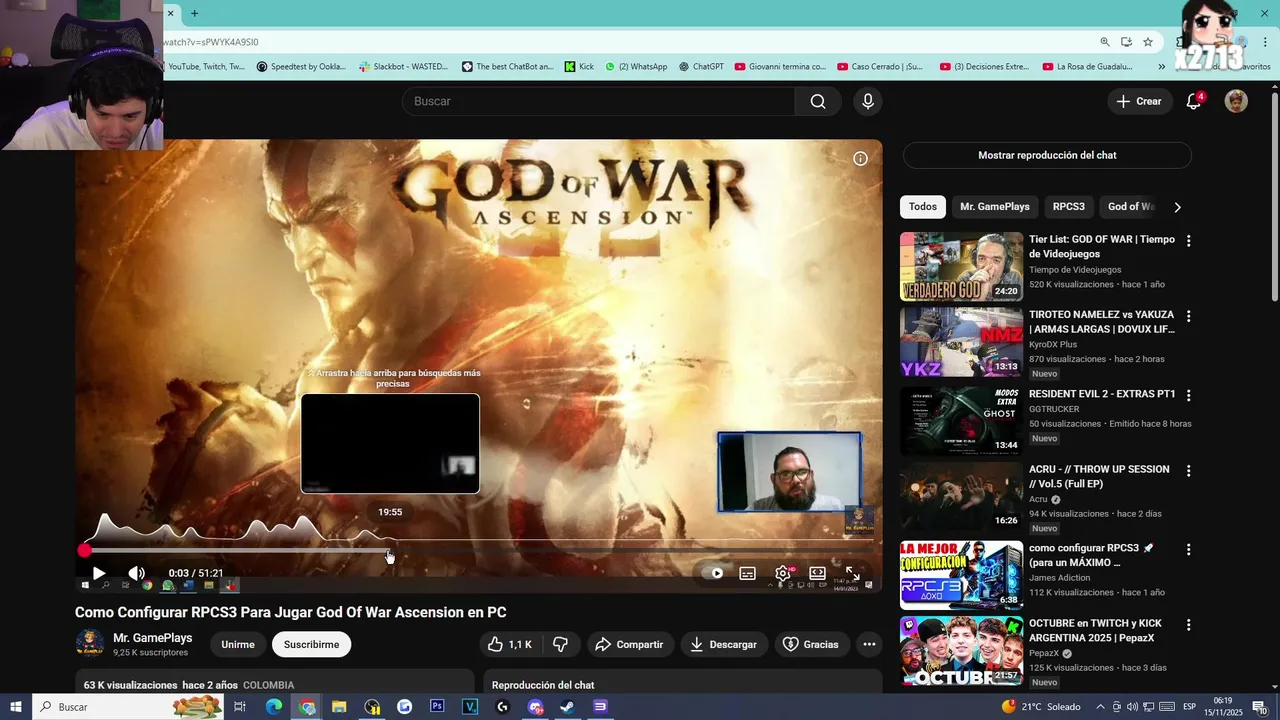Click the Descargar button
Screen dimensions: 1280x720
click(724, 645)
